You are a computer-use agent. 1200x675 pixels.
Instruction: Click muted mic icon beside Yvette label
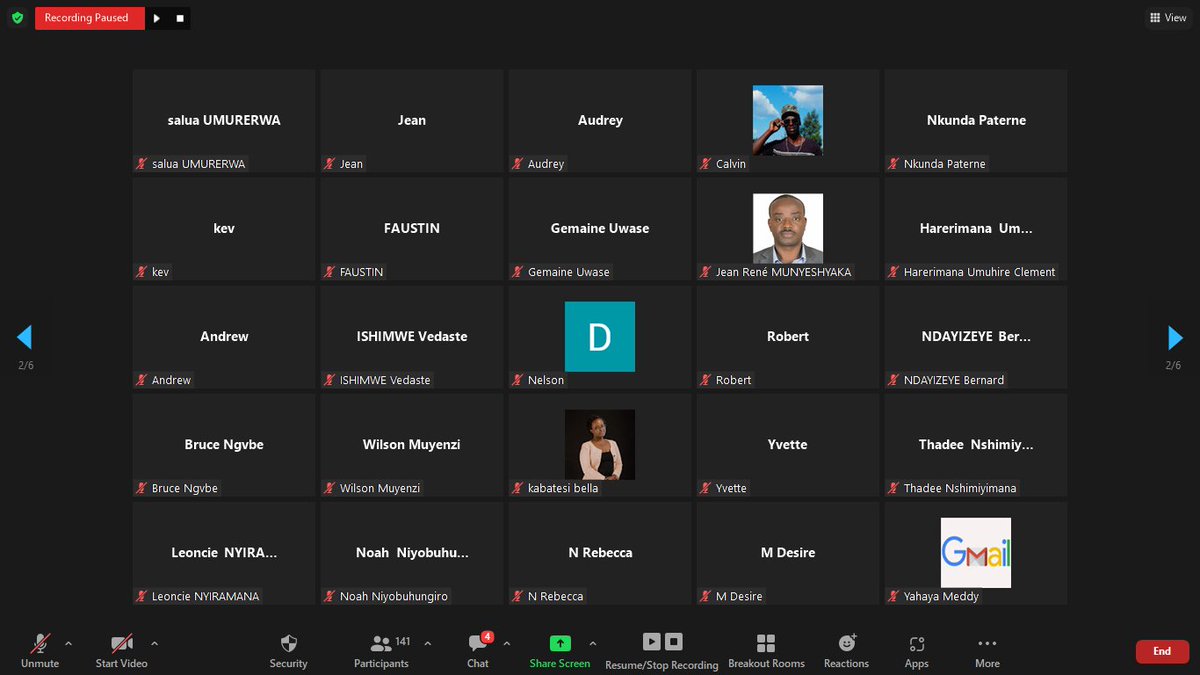tap(706, 488)
